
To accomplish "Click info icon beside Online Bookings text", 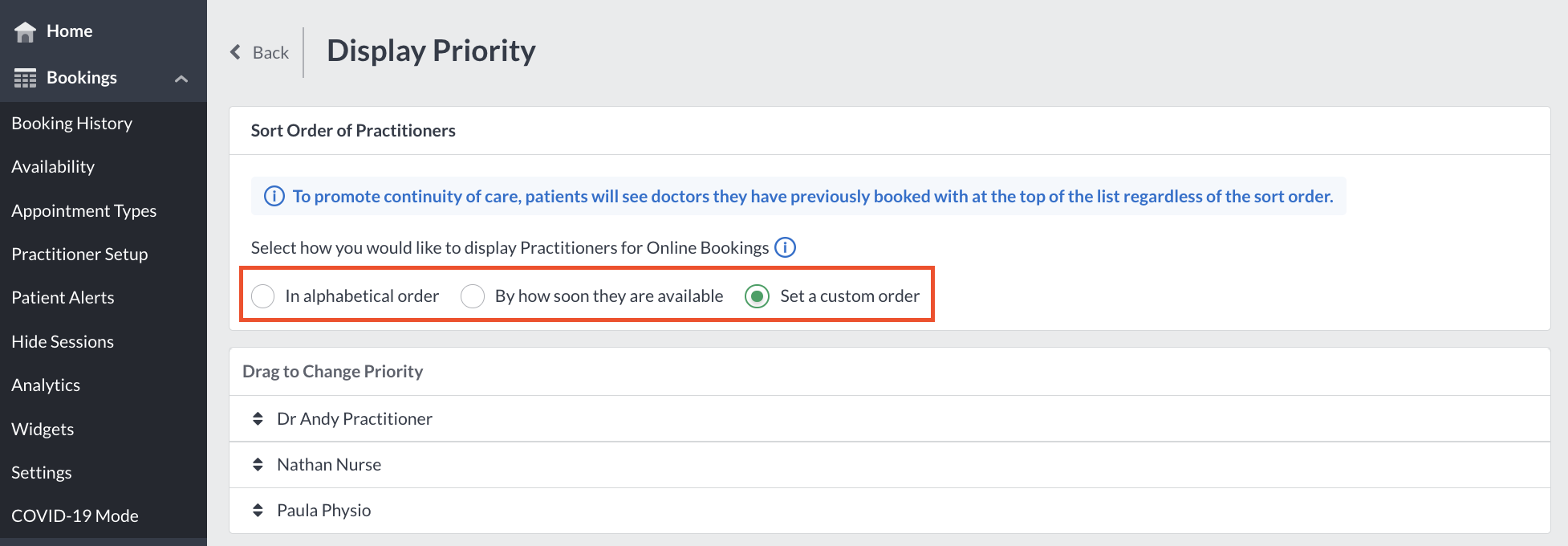I will click(785, 247).
